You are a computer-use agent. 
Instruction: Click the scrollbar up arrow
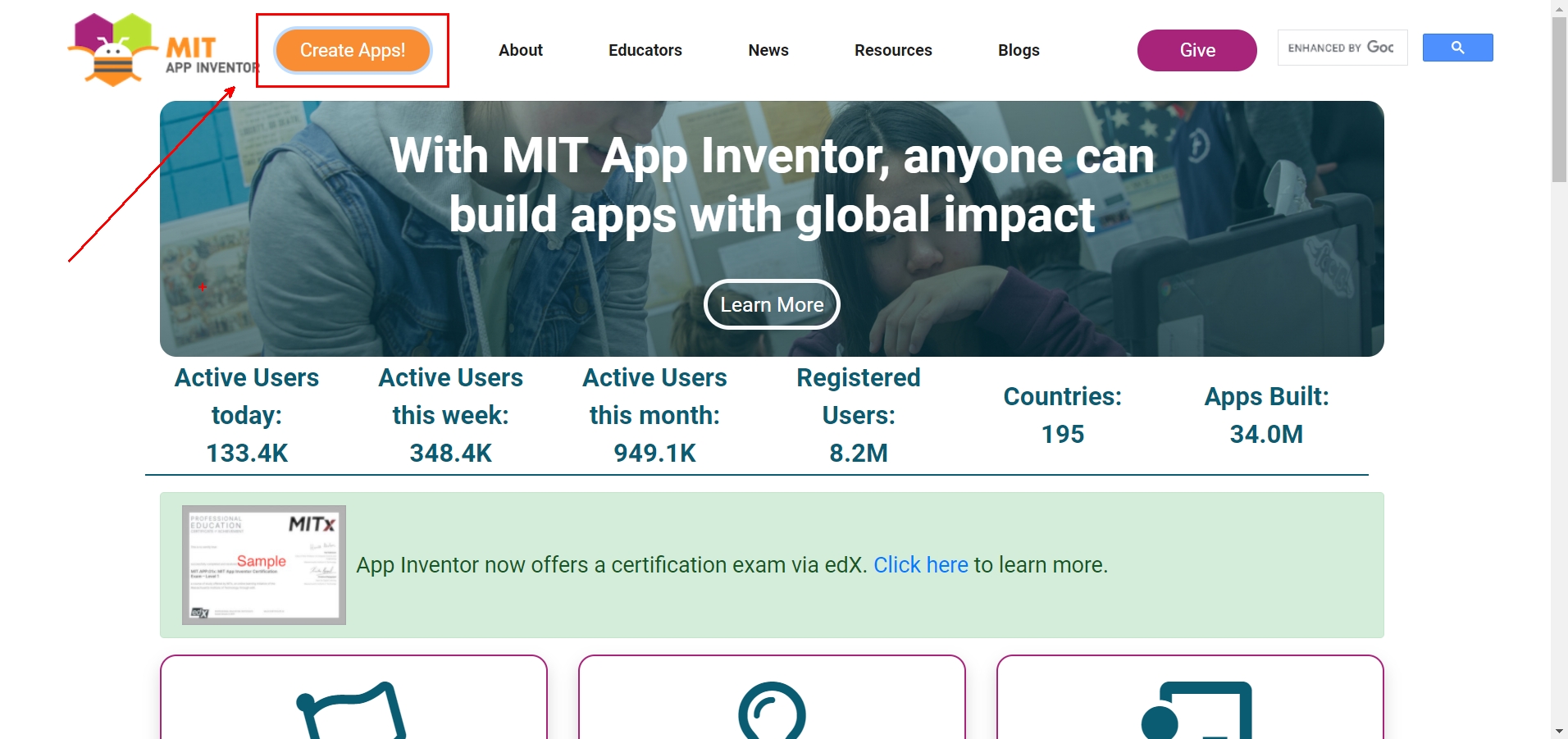coord(1559,8)
